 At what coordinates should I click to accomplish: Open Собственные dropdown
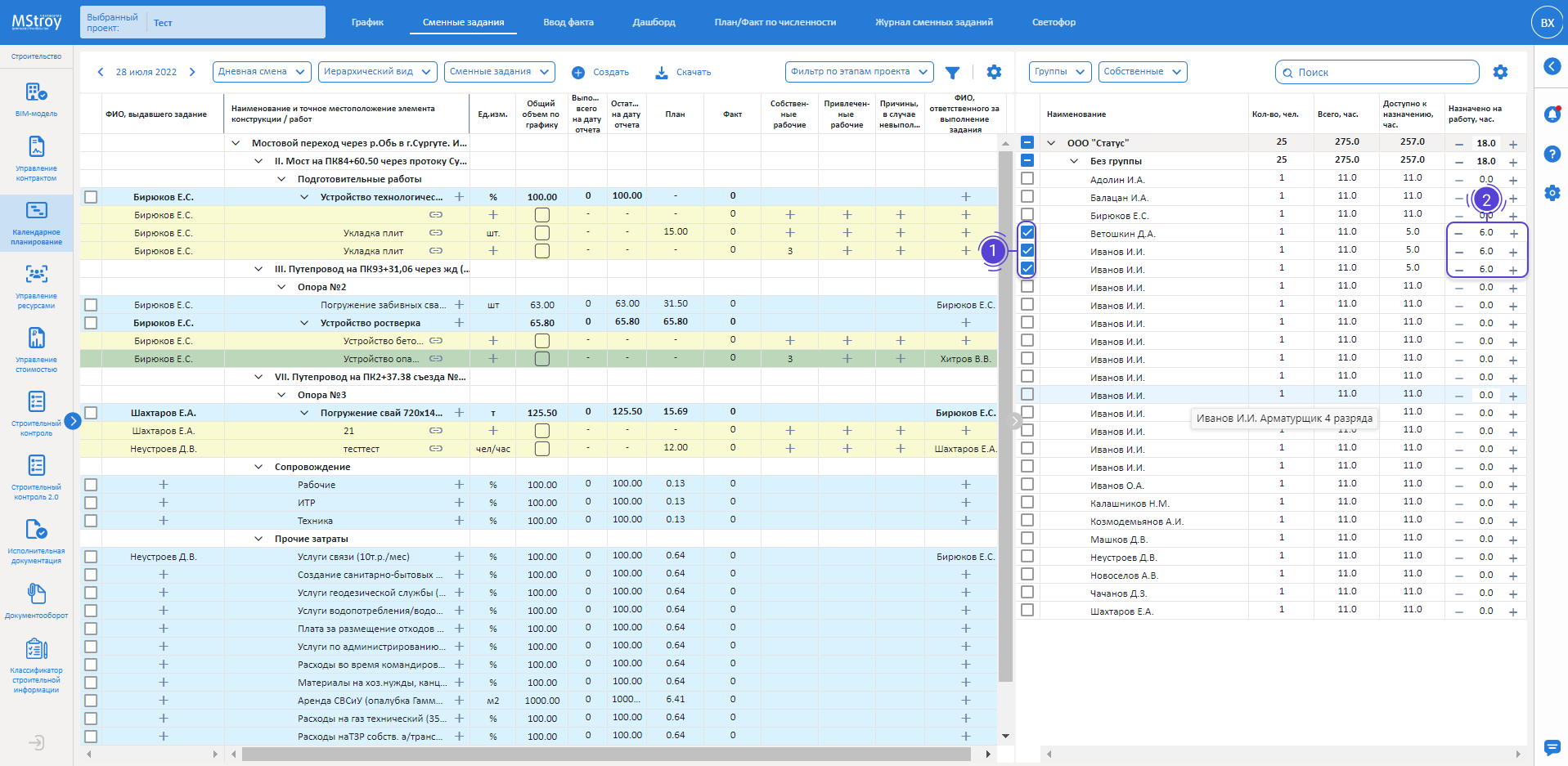pos(1143,72)
